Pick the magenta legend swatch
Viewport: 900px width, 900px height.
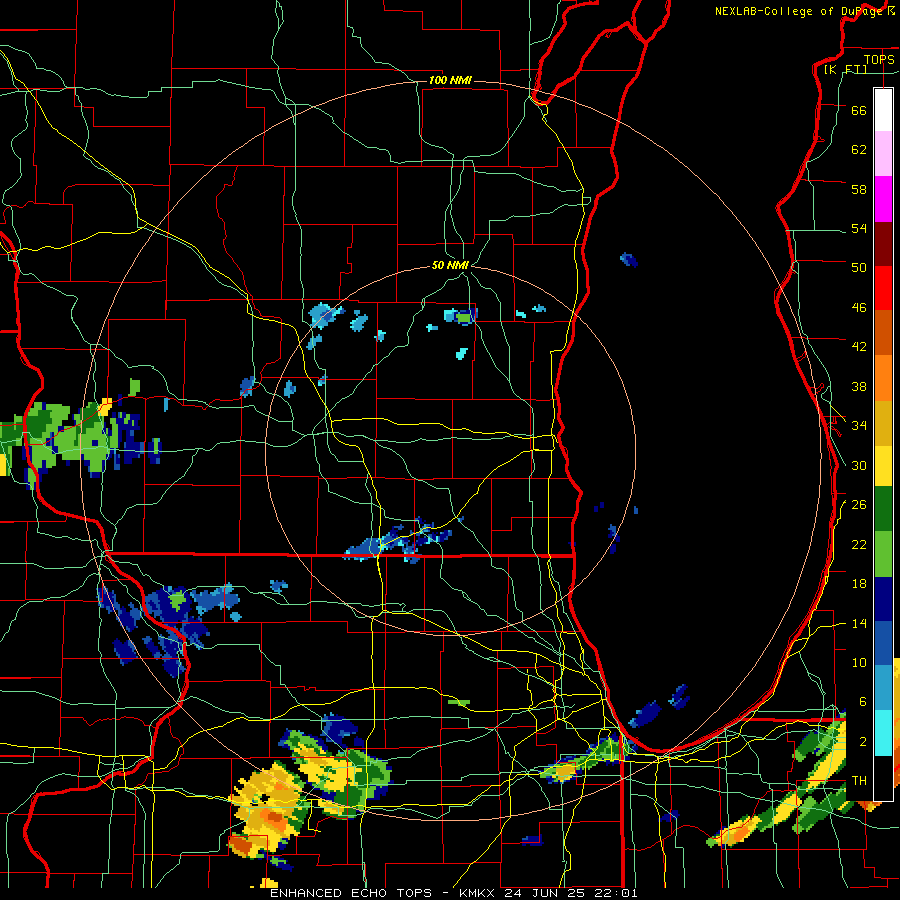click(x=883, y=199)
